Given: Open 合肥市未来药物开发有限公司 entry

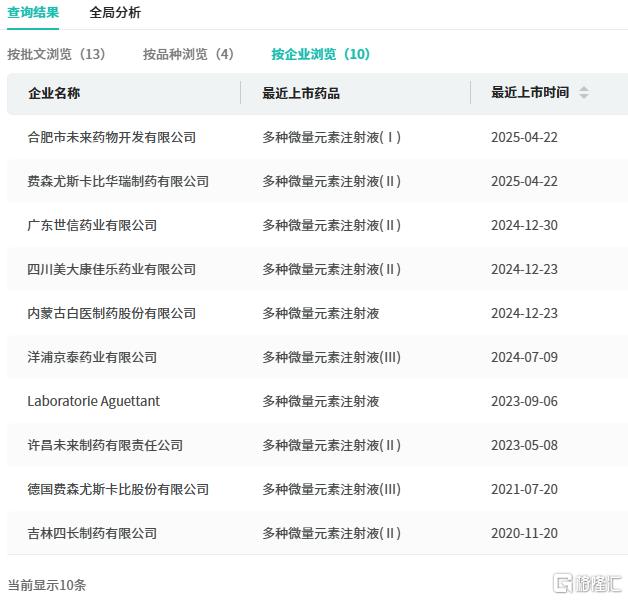Looking at the screenshot, I should point(112,137).
